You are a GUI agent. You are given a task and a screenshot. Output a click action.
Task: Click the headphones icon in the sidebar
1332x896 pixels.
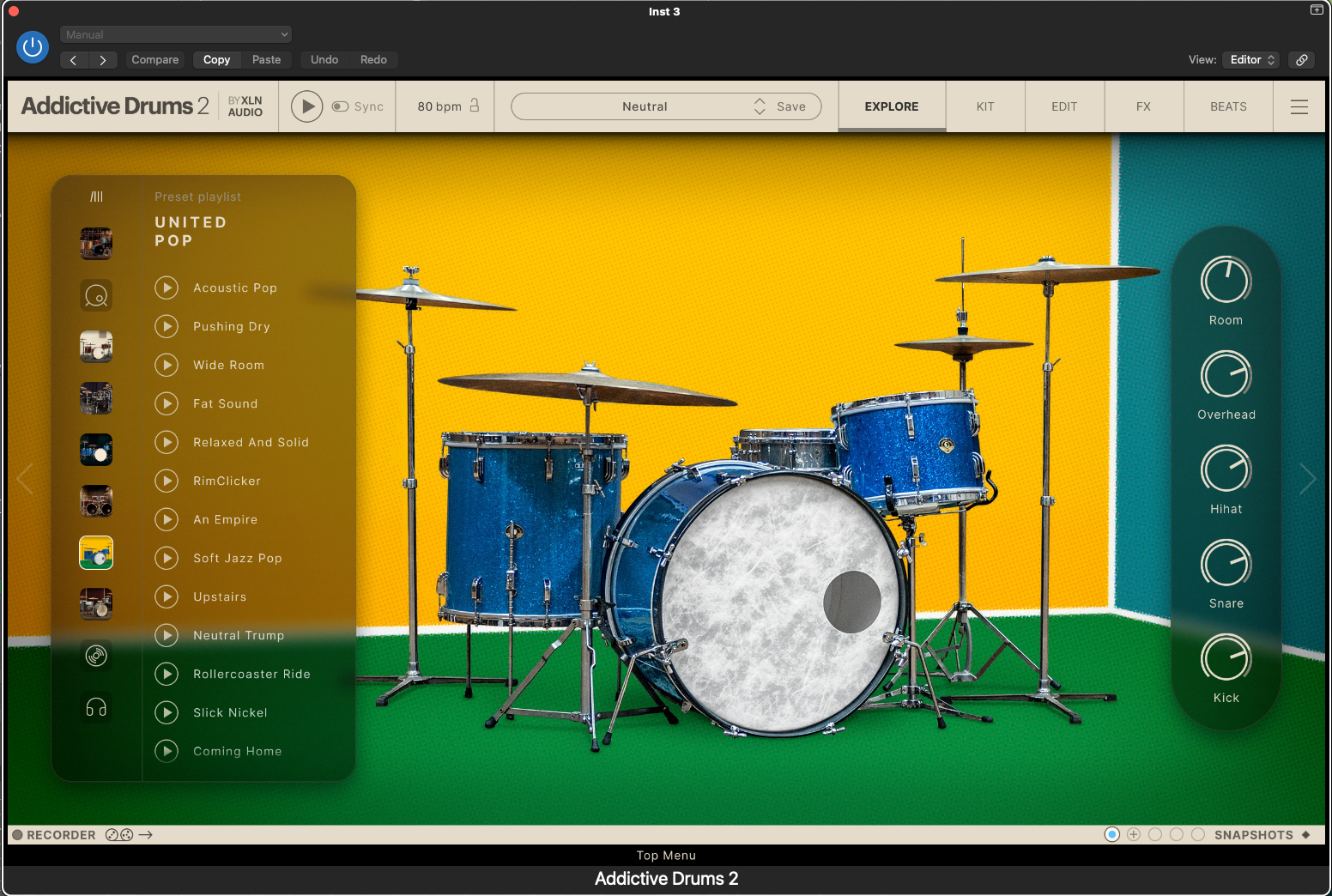click(95, 707)
